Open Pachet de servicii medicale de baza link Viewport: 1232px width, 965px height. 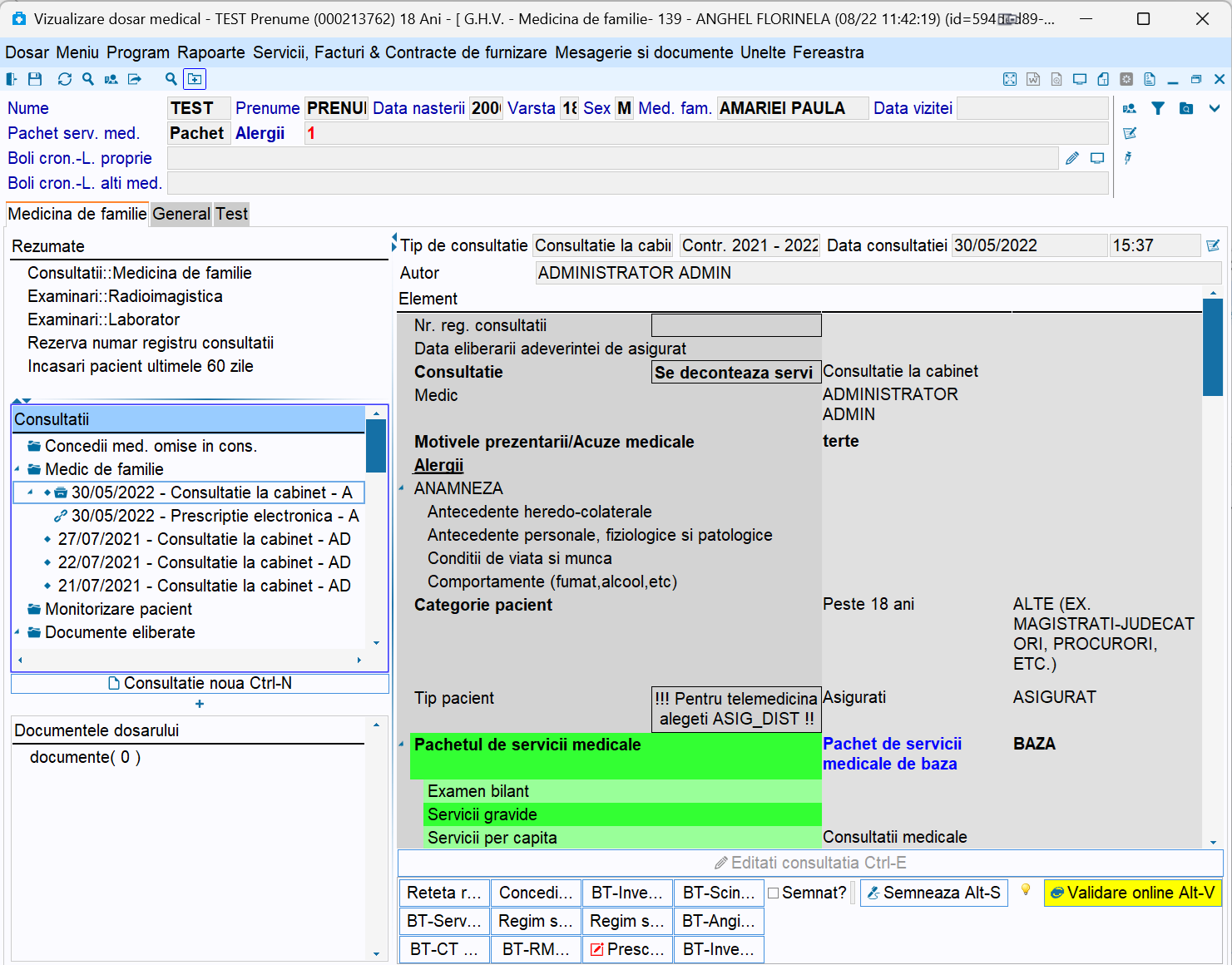pyautogui.click(x=892, y=754)
